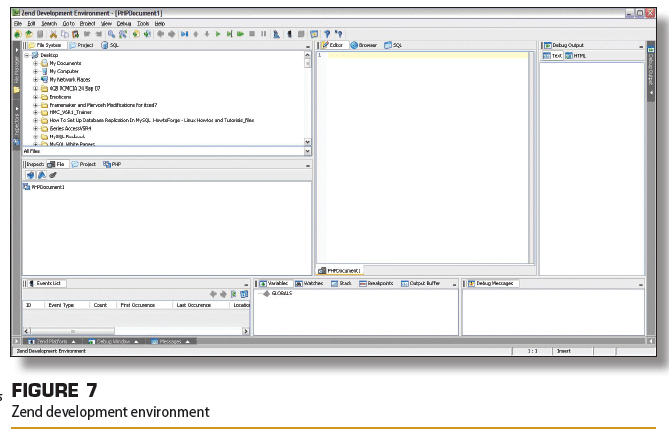This screenshot has width=669, height=430.
Task: Select the PHPDocument1 editor bottom tab
Action: 340,271
